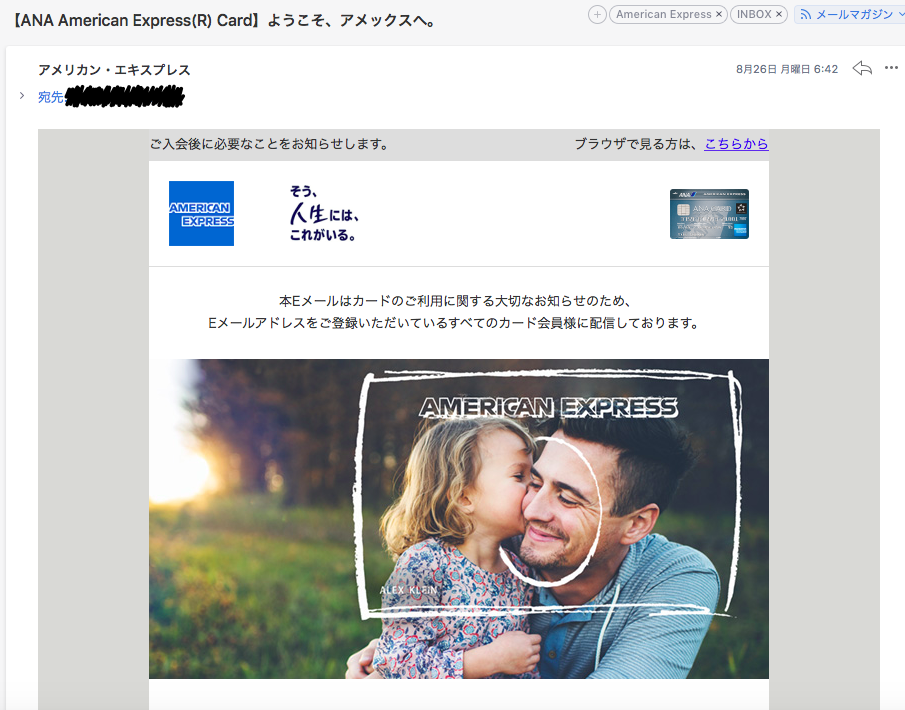905x710 pixels.
Task: Click the reply arrow icon
Action: click(x=862, y=69)
